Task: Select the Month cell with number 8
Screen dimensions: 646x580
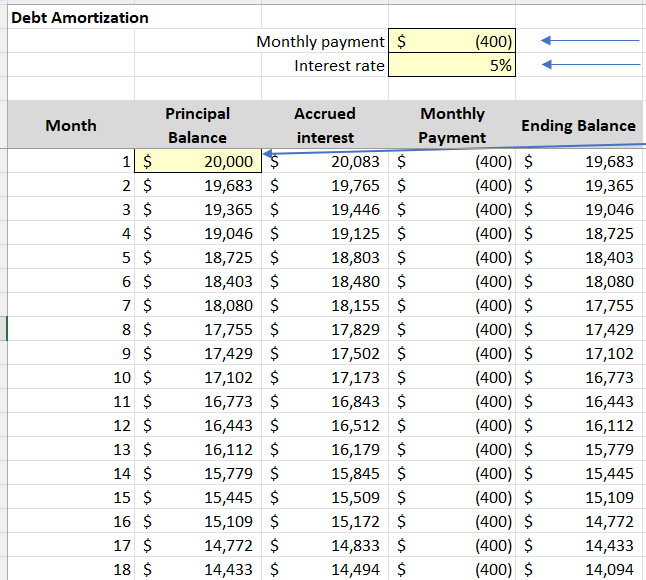Action: tap(71, 329)
